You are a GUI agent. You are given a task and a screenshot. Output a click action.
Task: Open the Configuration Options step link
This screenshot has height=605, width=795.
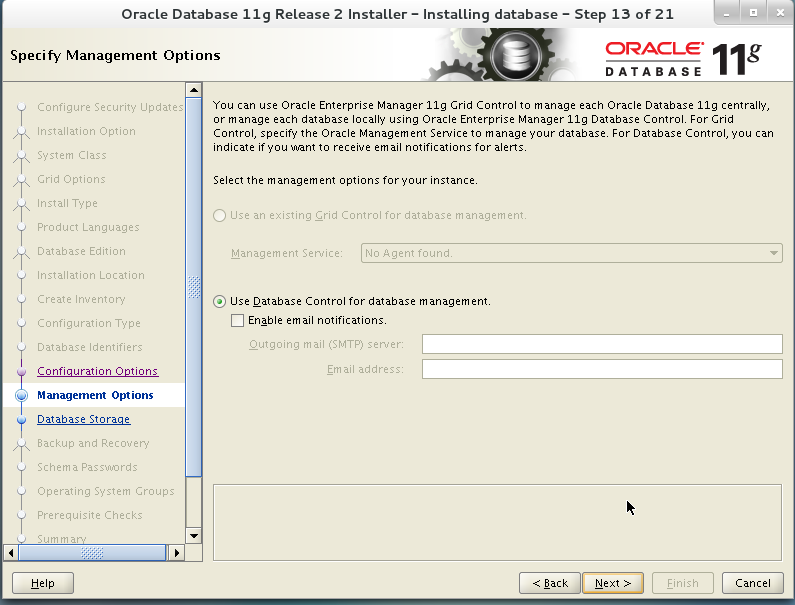click(x=97, y=371)
